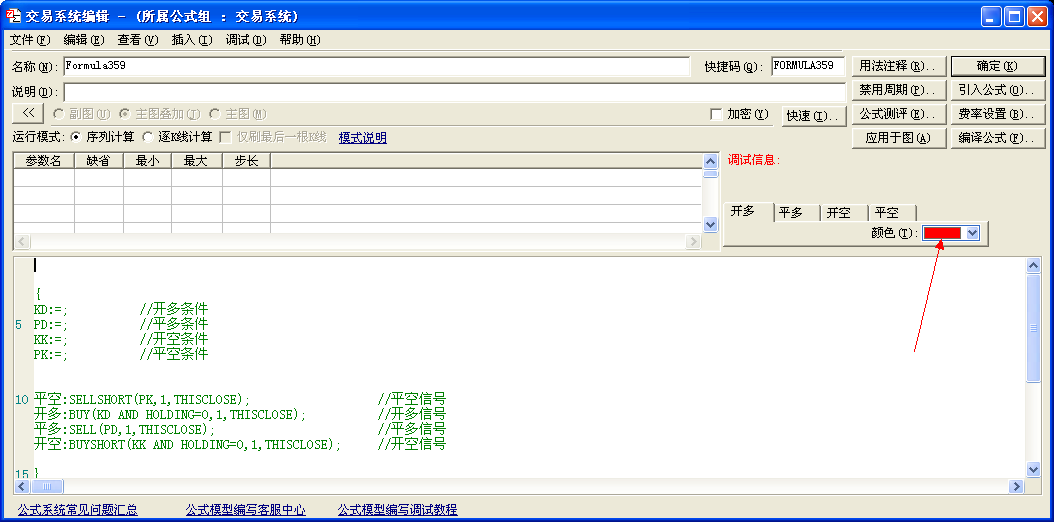
Task: Select the 逐K线计算 run mode
Action: (x=149, y=137)
